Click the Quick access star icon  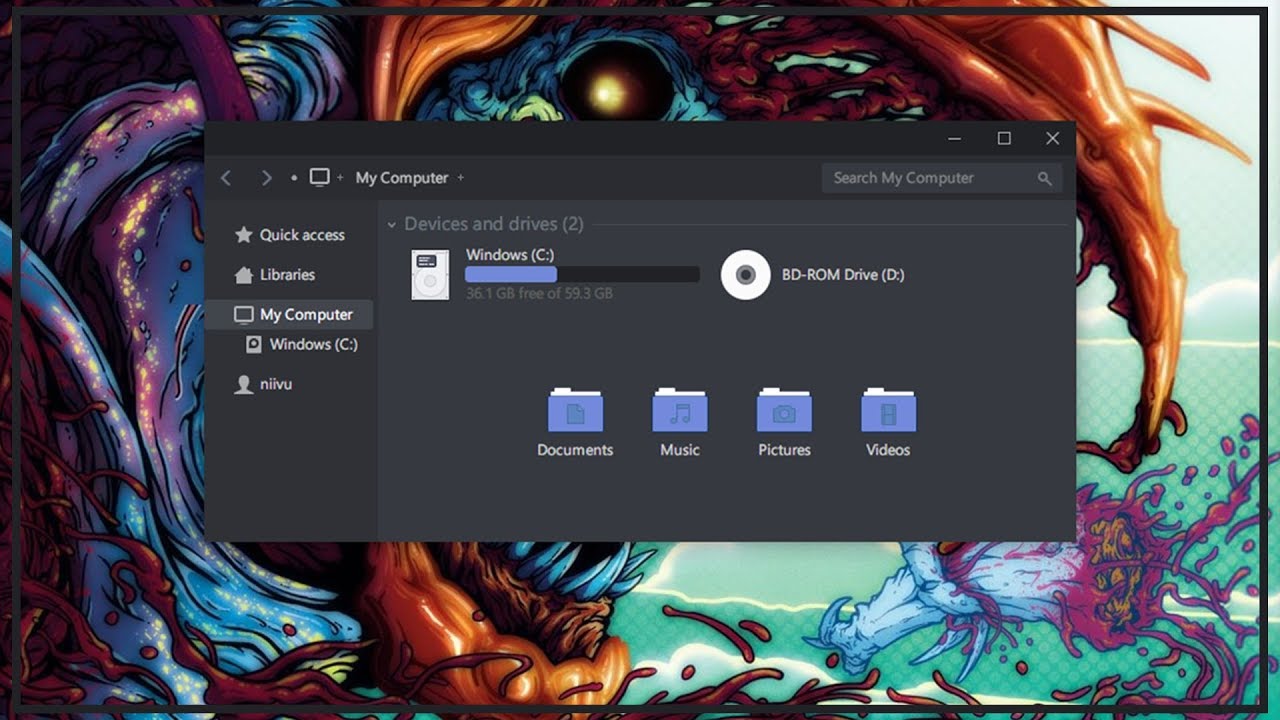click(243, 235)
